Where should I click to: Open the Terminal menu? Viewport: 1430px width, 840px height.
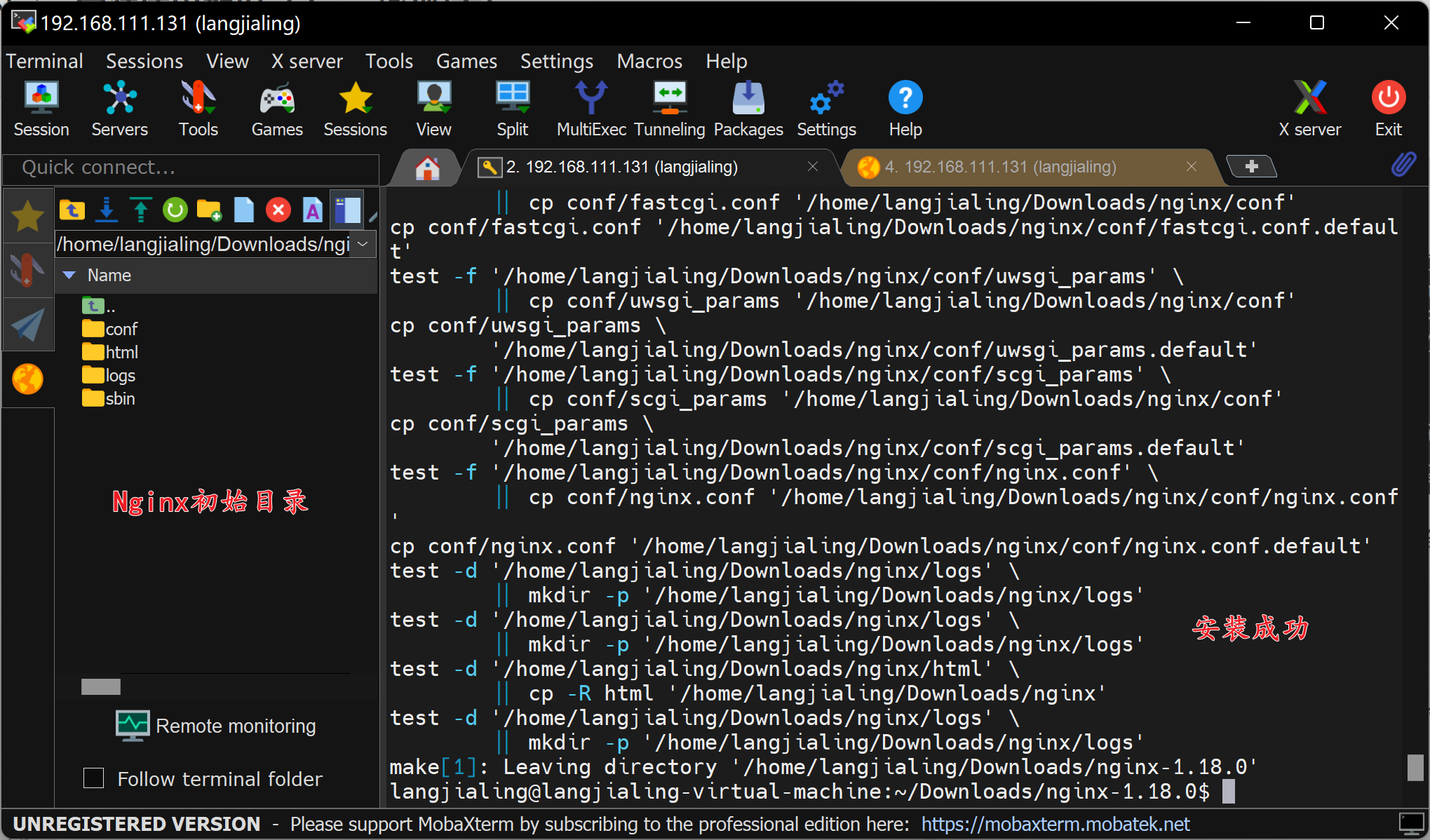(x=45, y=61)
